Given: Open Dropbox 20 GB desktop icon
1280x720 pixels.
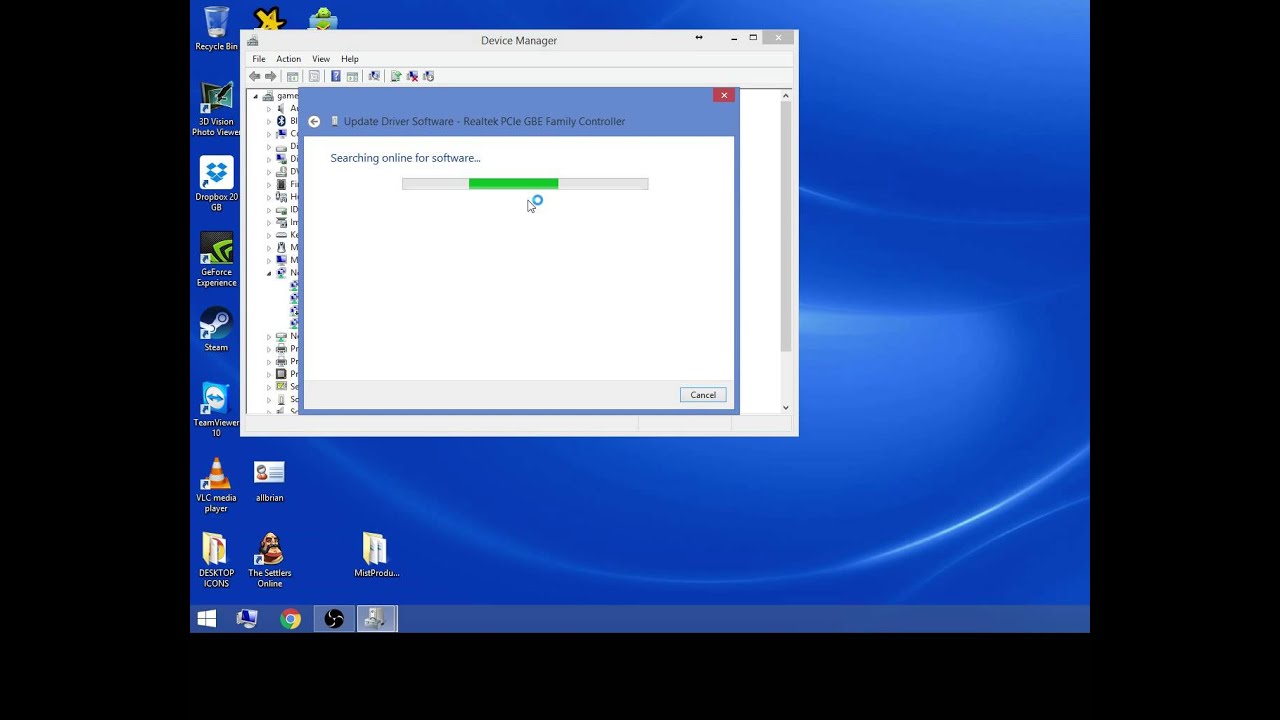Looking at the screenshot, I should click(x=216, y=184).
